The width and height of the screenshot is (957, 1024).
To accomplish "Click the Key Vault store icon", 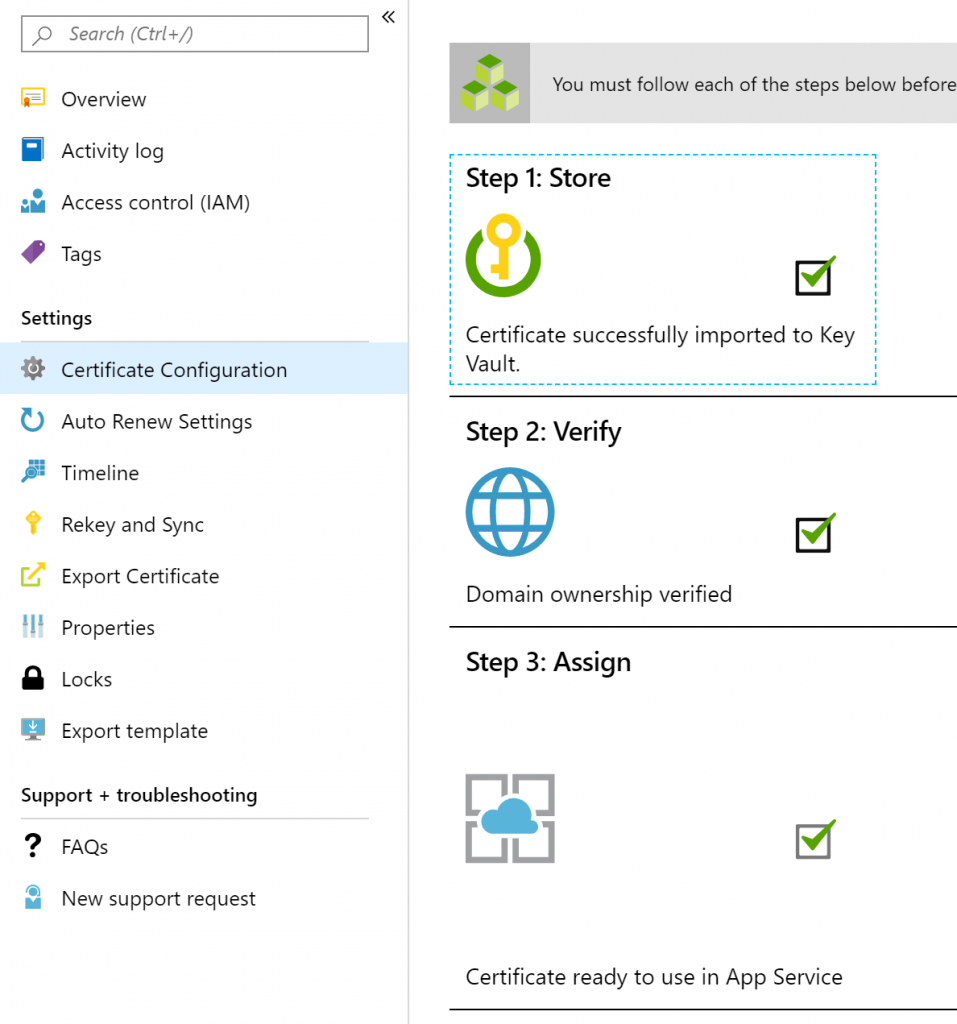I will tap(503, 255).
